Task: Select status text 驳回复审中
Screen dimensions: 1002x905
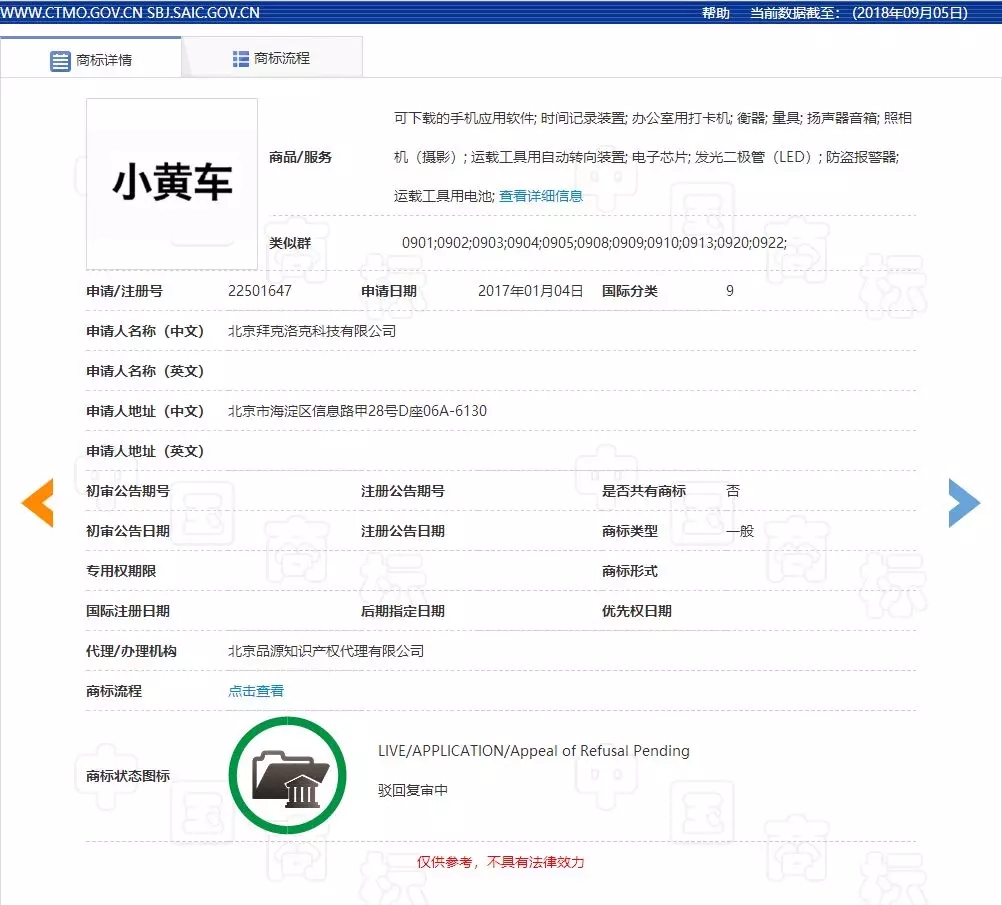Action: pyautogui.click(x=413, y=791)
